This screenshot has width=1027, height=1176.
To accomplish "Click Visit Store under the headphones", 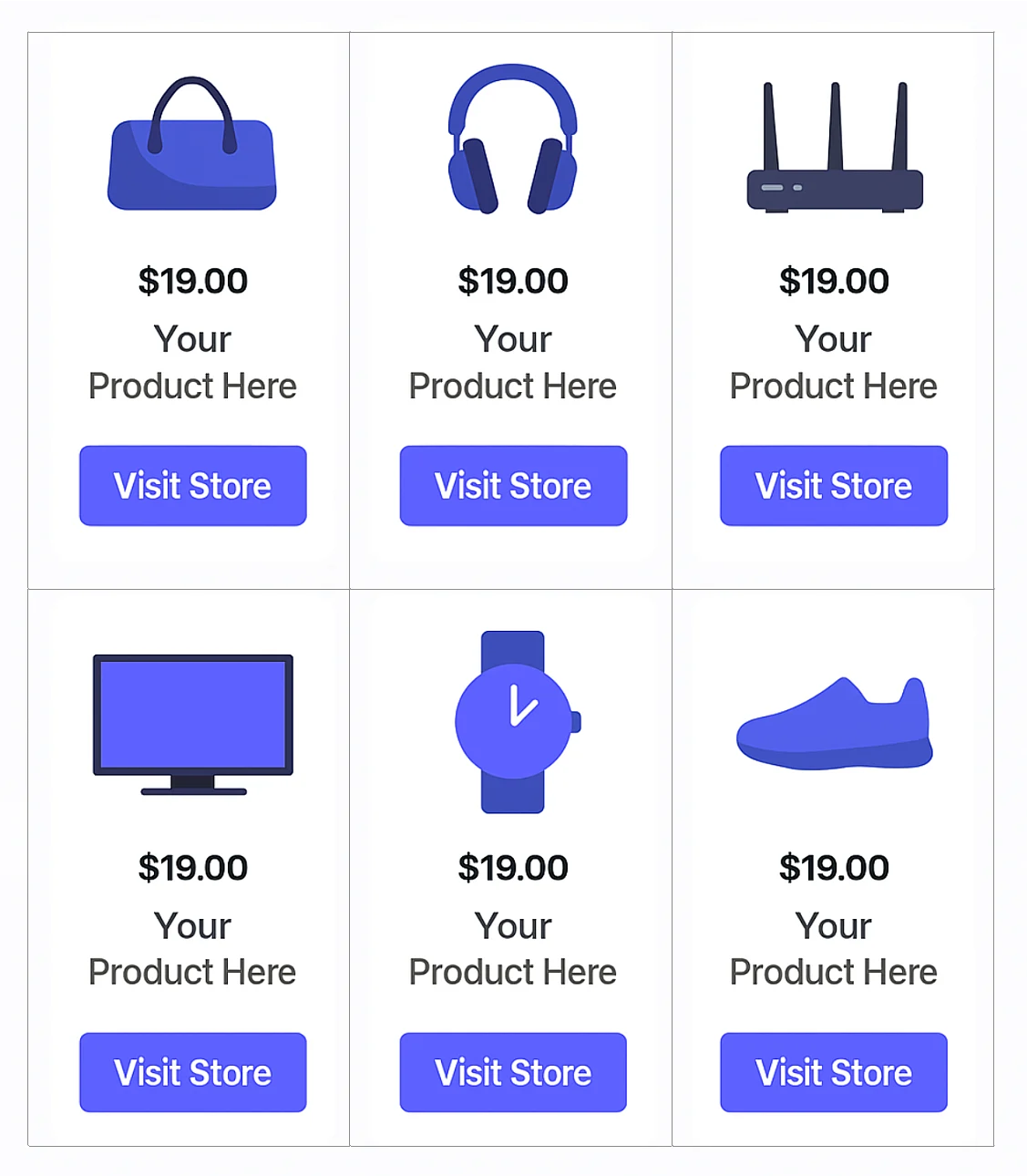I will pos(513,486).
